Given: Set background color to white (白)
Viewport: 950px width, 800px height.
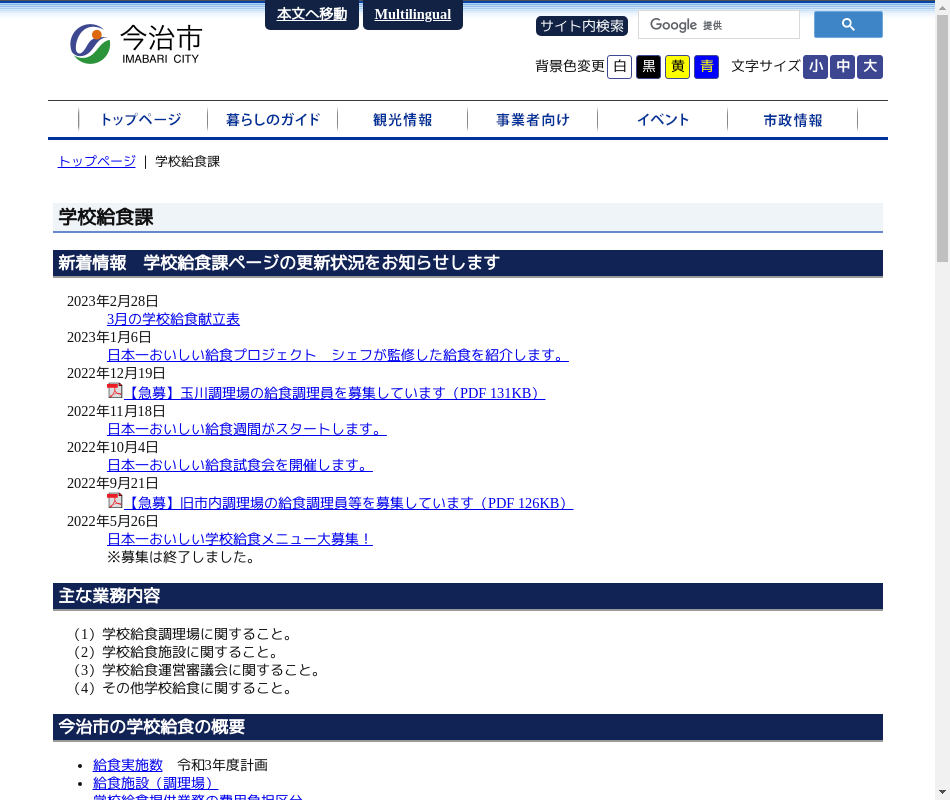Looking at the screenshot, I should [x=619, y=67].
